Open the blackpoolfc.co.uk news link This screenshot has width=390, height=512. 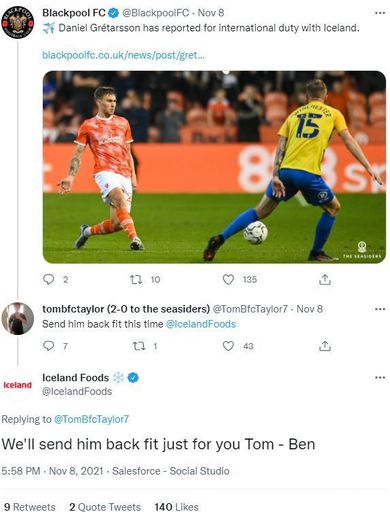click(123, 55)
